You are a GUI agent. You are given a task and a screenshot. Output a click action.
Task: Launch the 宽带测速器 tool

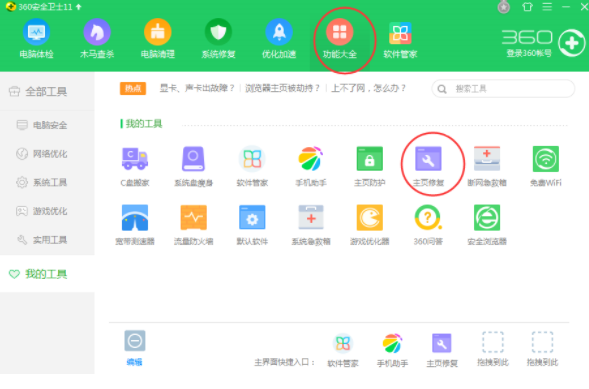(x=135, y=225)
